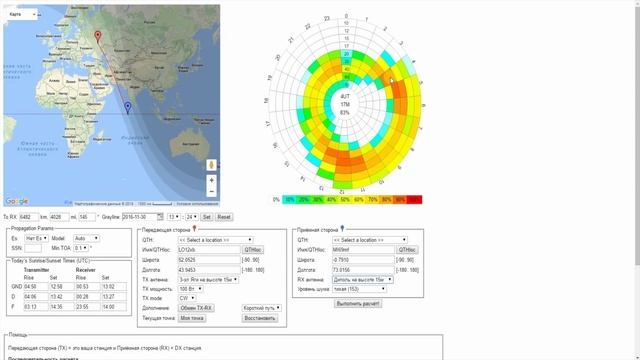
Task: Open receiver QTH Select a location dropdown
Action: tap(369, 240)
